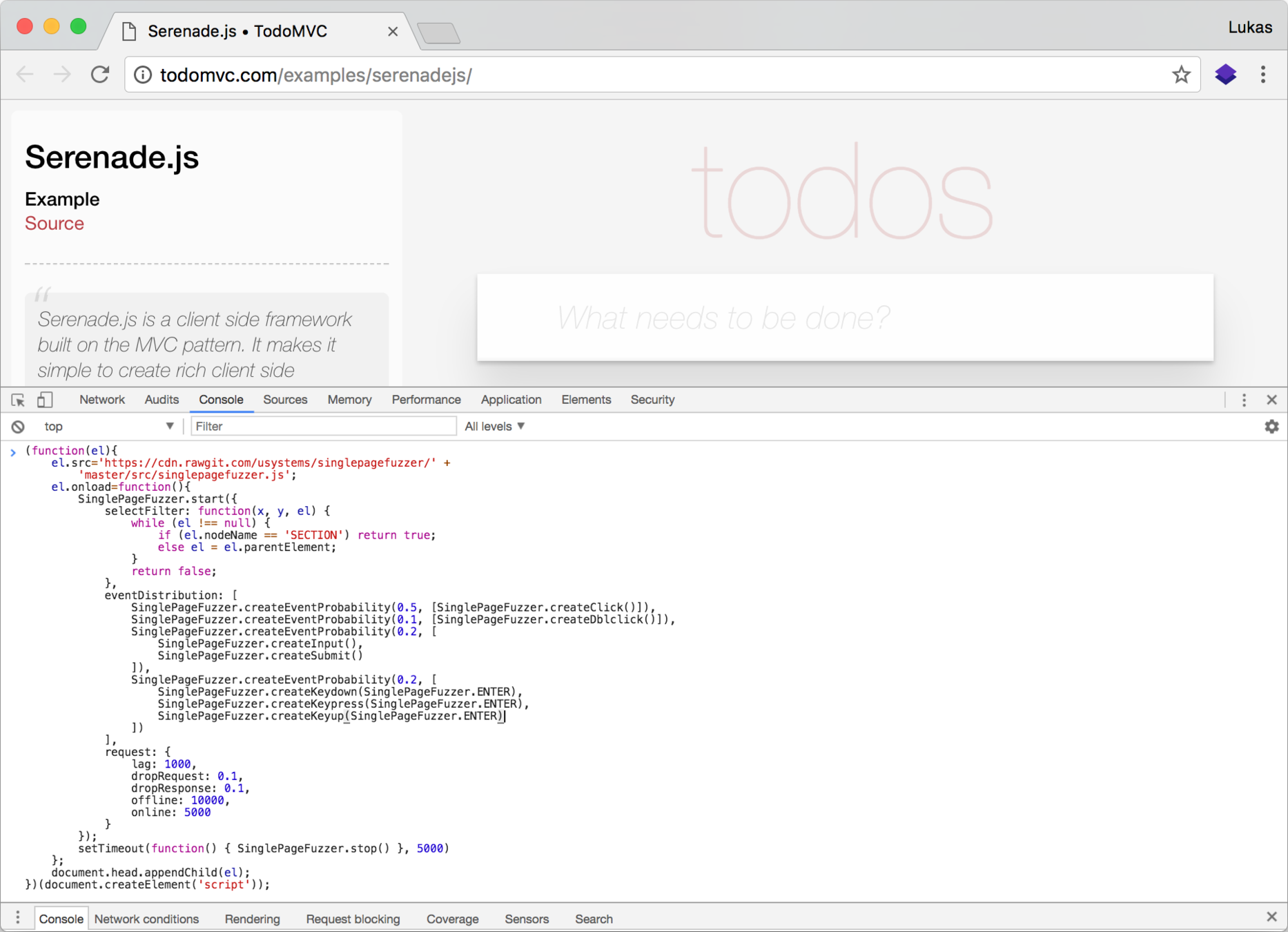Click the 'lag: 1000,' line

click(x=164, y=764)
